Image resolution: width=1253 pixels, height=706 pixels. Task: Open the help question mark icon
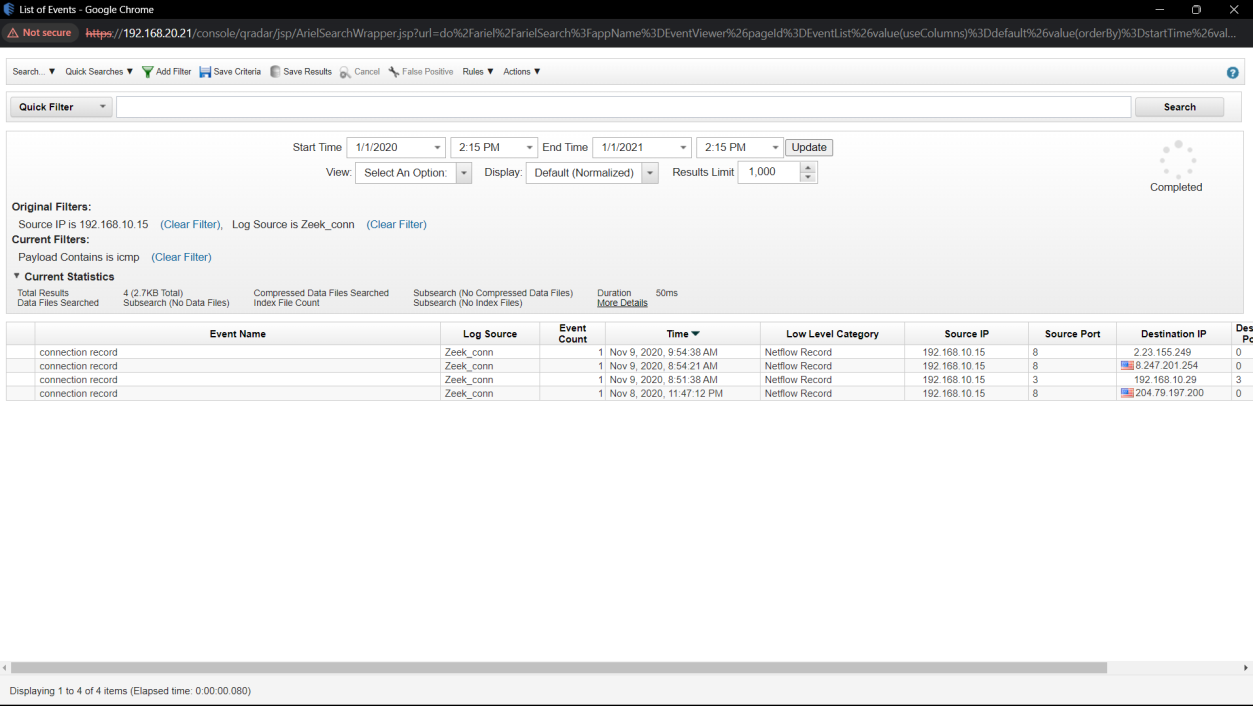(1232, 73)
